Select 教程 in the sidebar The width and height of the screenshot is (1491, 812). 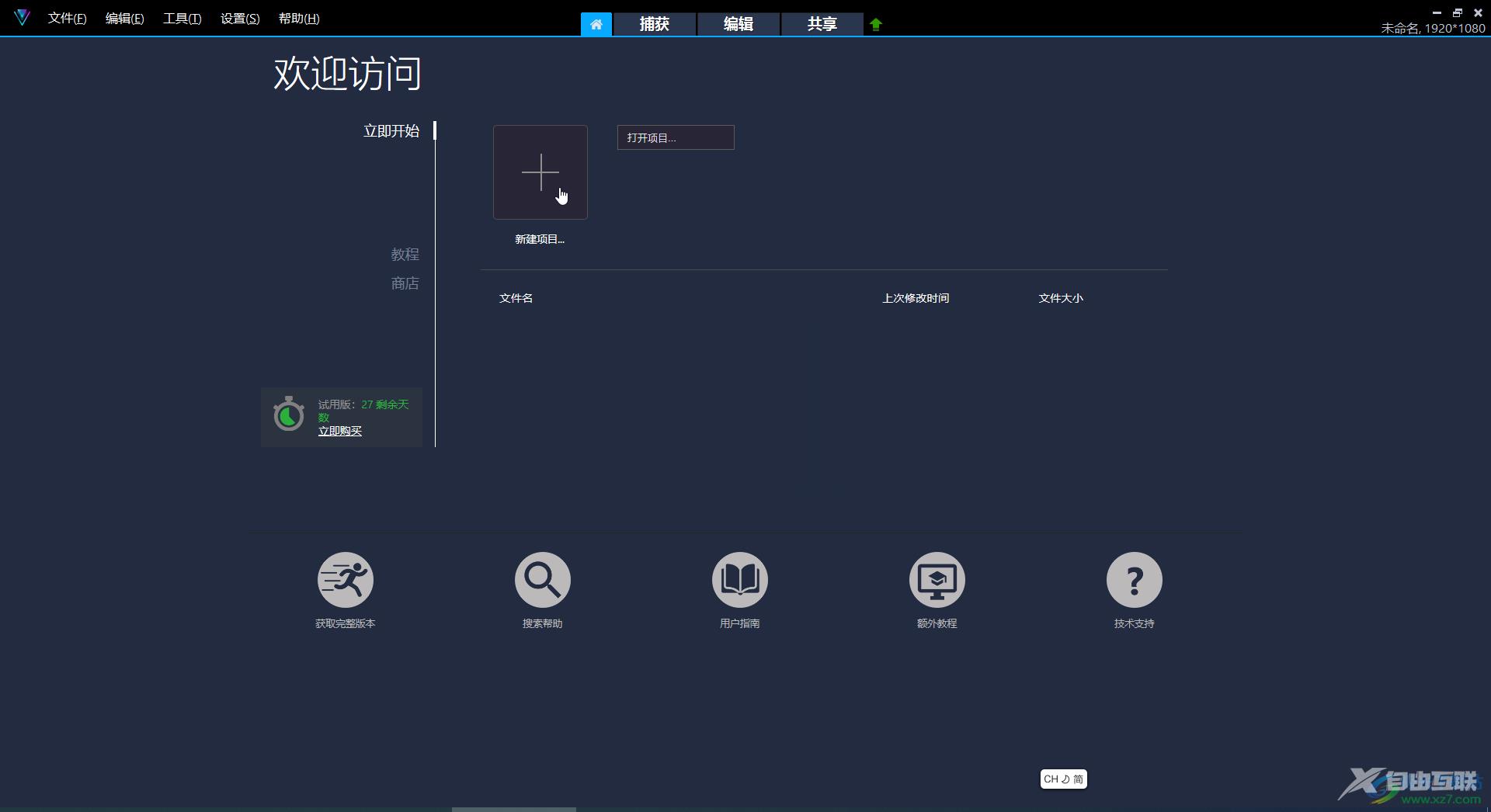tap(405, 255)
